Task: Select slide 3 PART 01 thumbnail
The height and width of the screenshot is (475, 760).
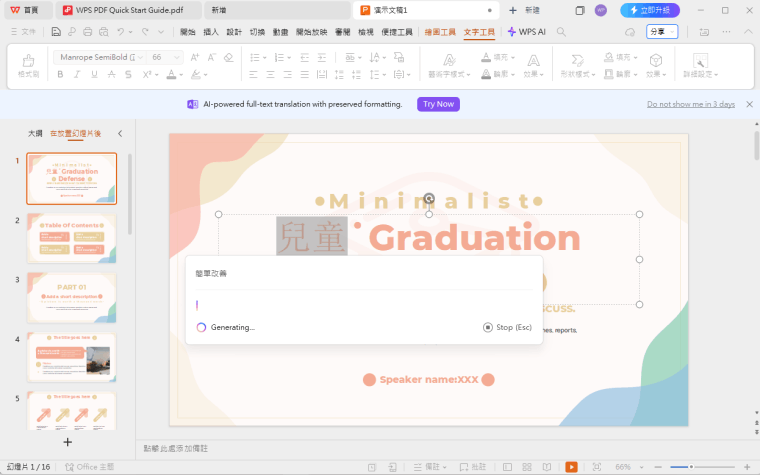Action: (72, 298)
